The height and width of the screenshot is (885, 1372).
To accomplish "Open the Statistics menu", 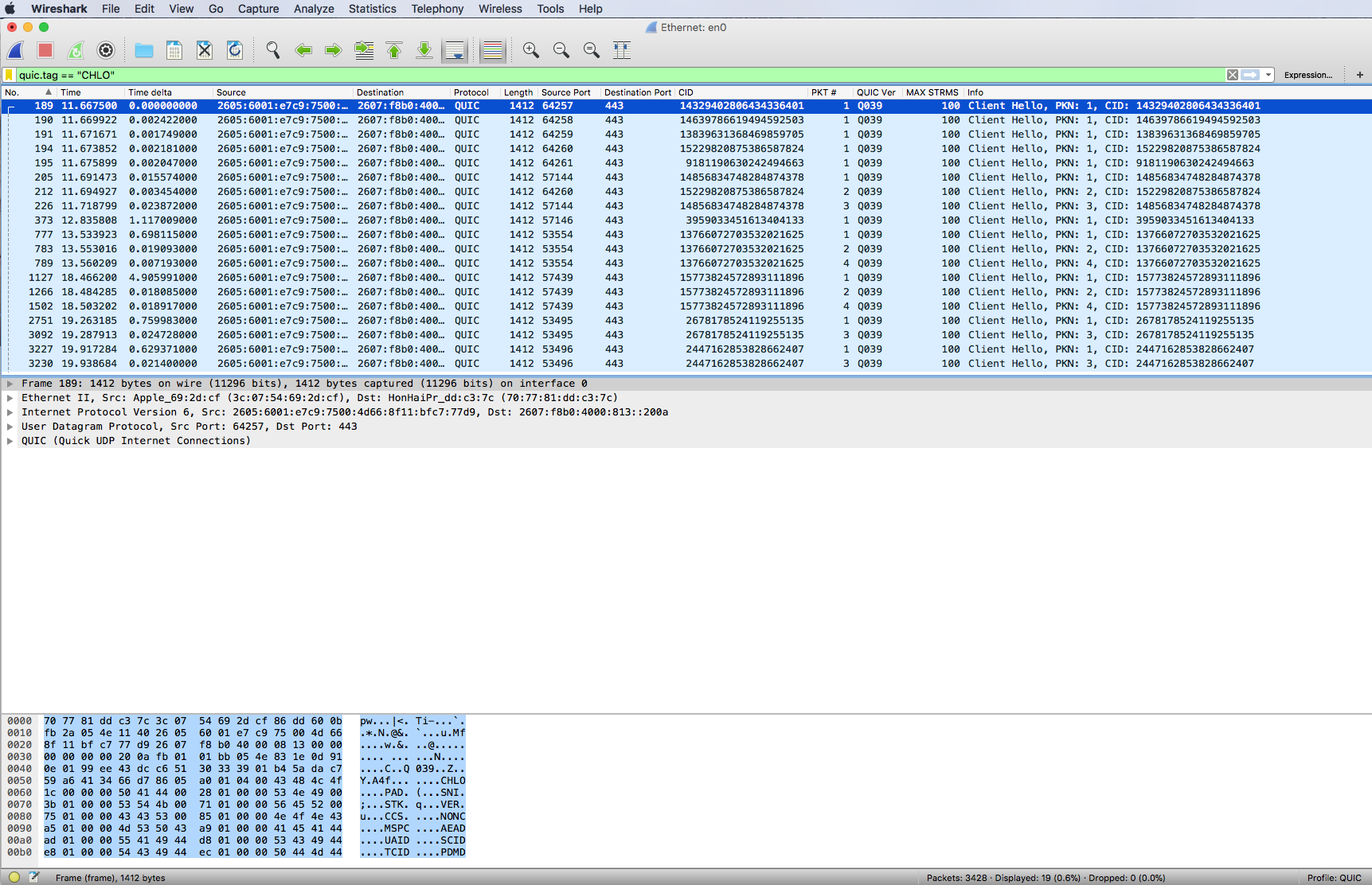I will [x=372, y=9].
